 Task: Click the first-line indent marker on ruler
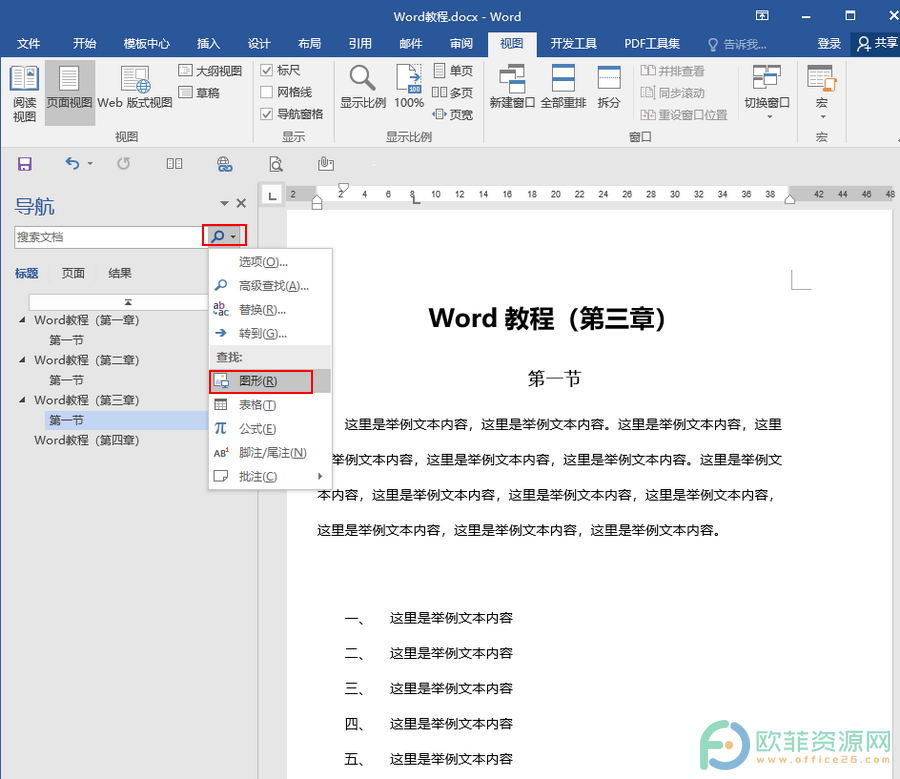coord(343,188)
